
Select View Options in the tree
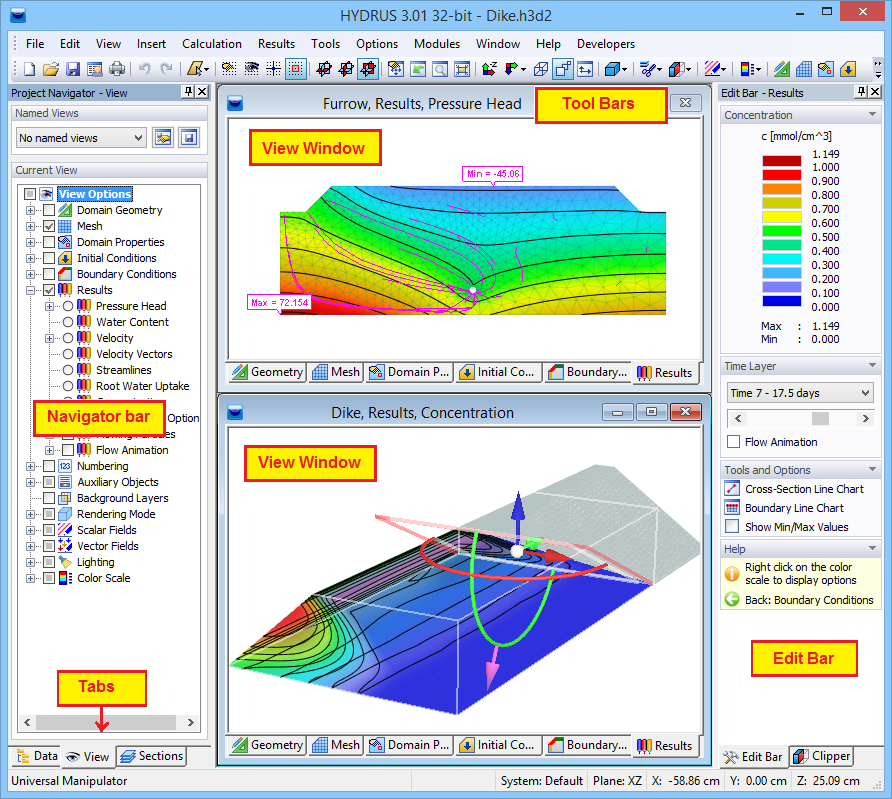[95, 194]
